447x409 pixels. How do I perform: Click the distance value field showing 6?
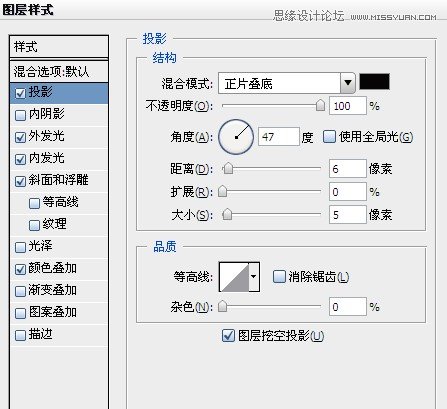(x=348, y=169)
